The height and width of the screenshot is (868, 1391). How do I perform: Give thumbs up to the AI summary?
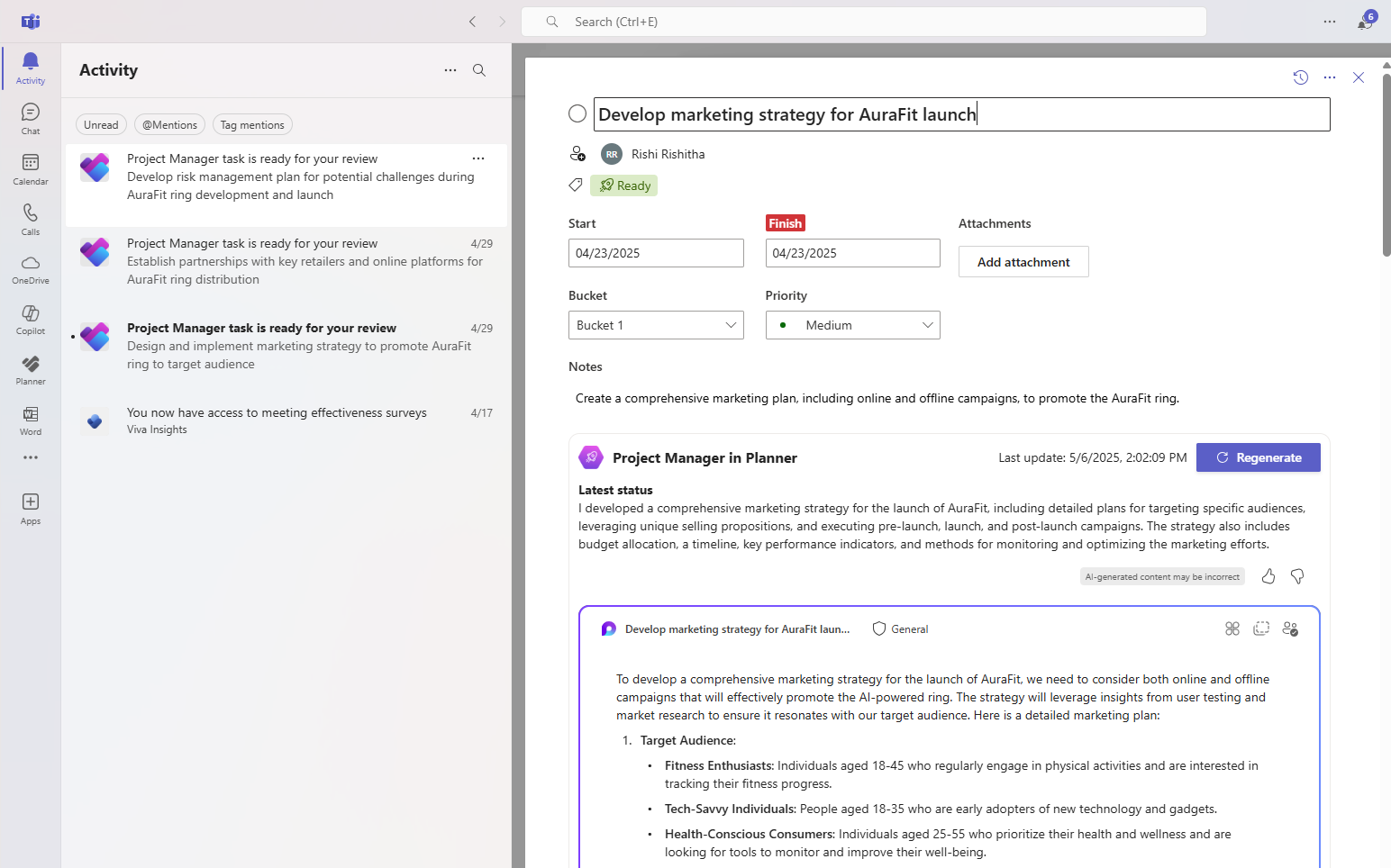click(x=1268, y=575)
